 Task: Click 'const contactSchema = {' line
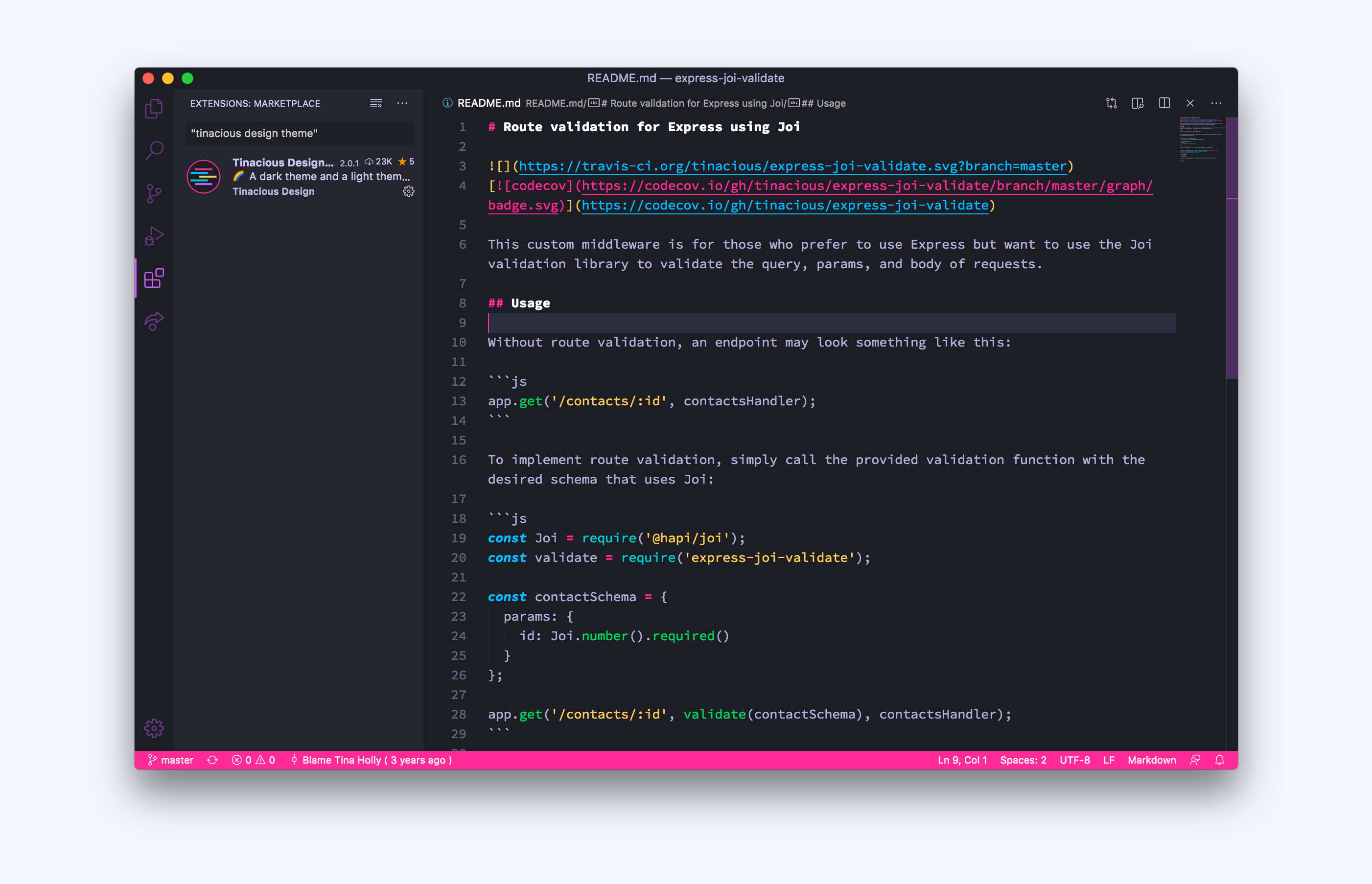578,597
